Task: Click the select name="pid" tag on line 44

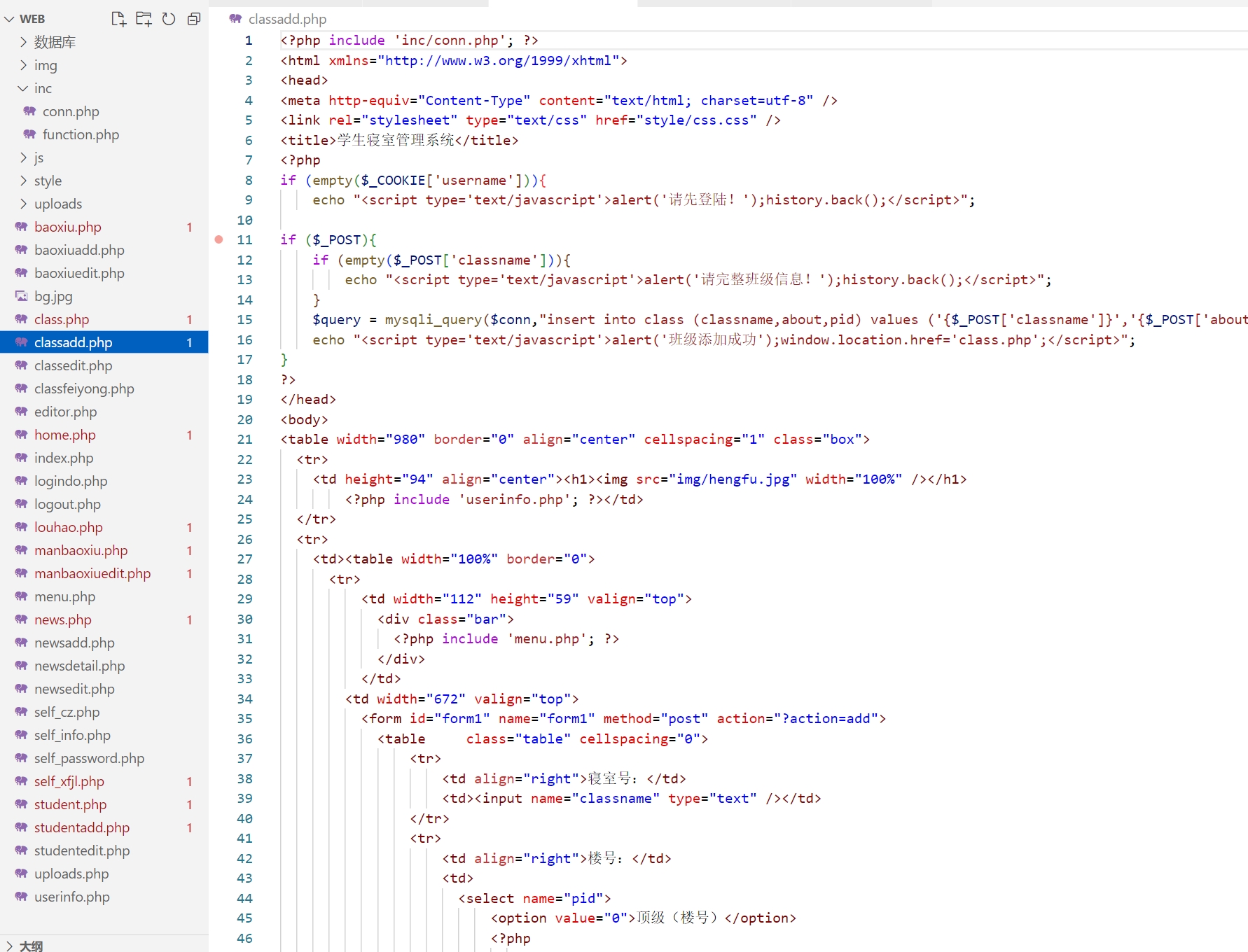Action: 535,899
